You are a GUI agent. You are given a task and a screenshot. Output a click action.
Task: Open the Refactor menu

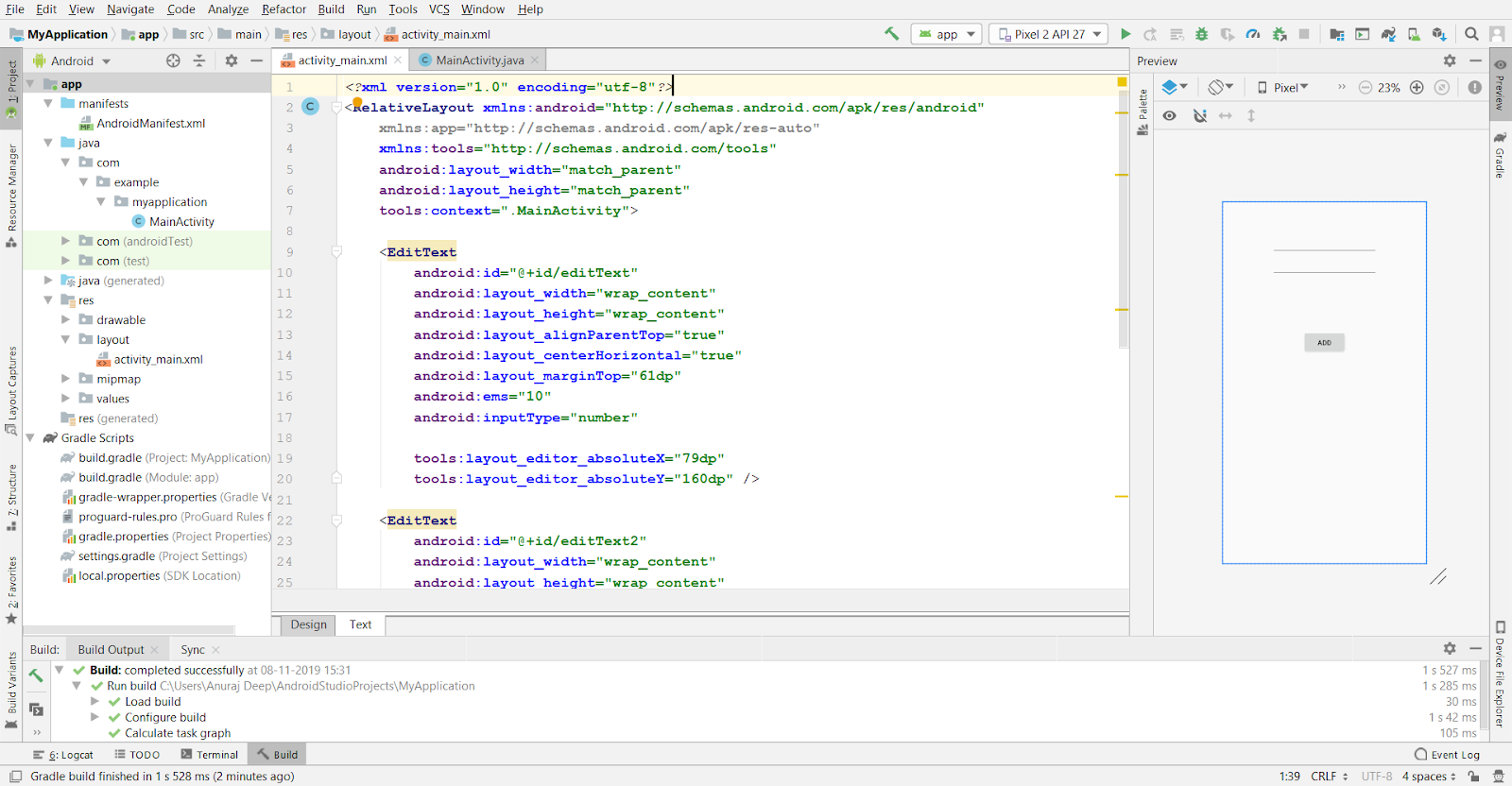(283, 9)
